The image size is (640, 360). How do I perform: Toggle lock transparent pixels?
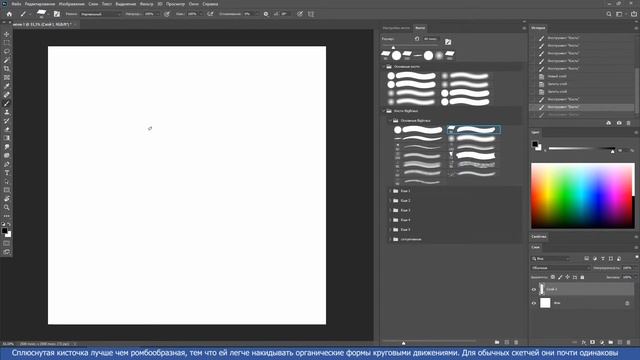tap(553, 277)
